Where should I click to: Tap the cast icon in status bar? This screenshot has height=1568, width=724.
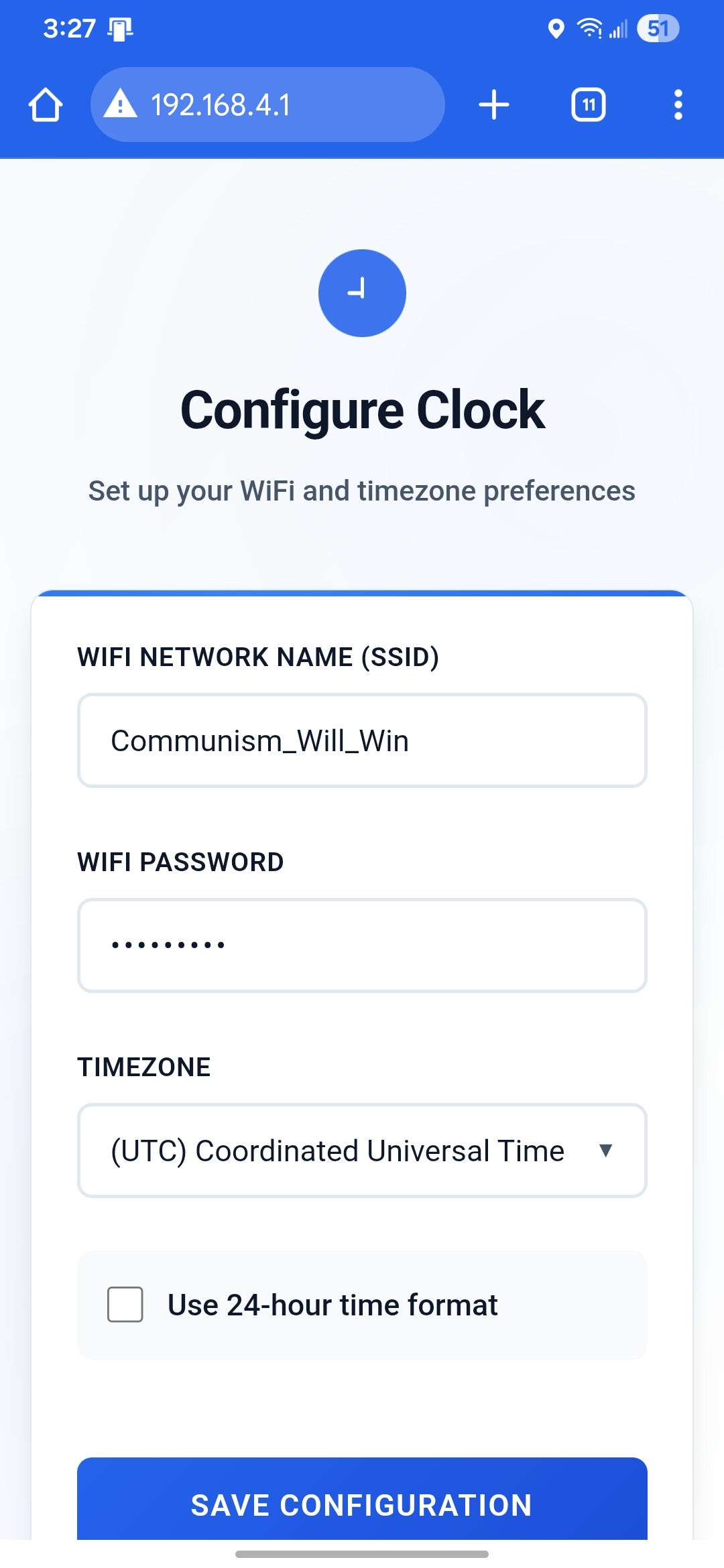121,29
